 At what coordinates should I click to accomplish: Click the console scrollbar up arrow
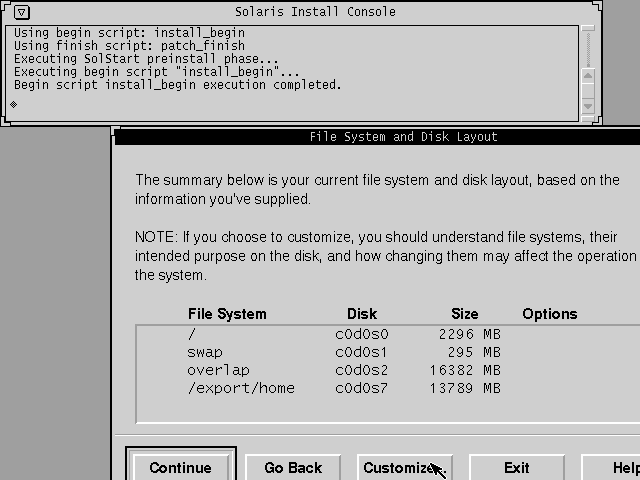click(588, 76)
